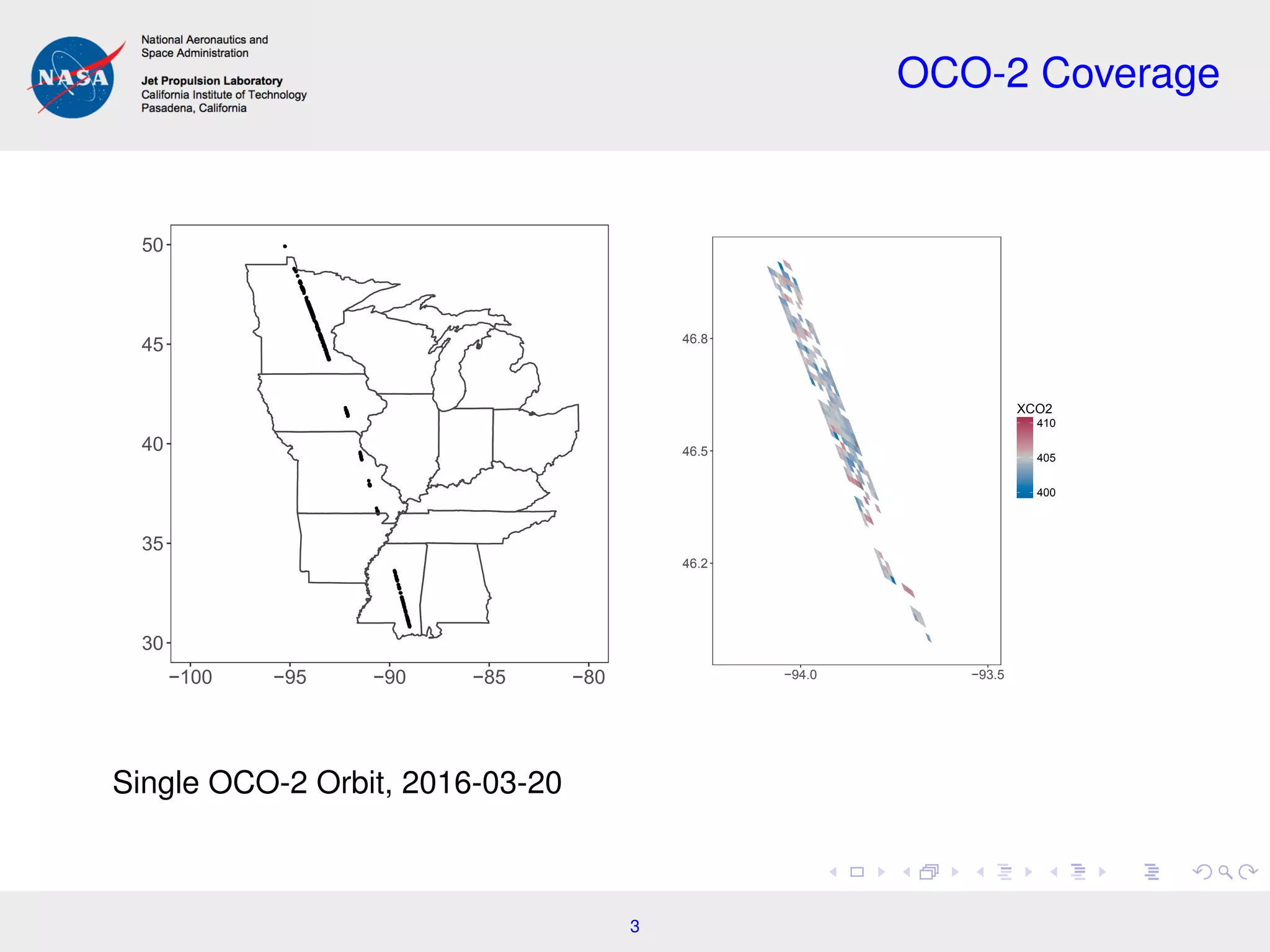The image size is (1270, 952).
Task: Click the −80 longitude label on left map
Action: (588, 677)
